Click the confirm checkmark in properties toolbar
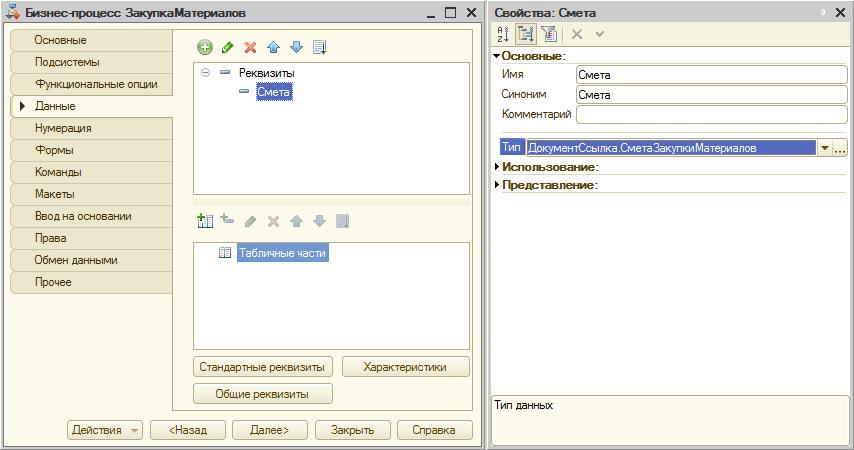The image size is (854, 450). [x=600, y=34]
